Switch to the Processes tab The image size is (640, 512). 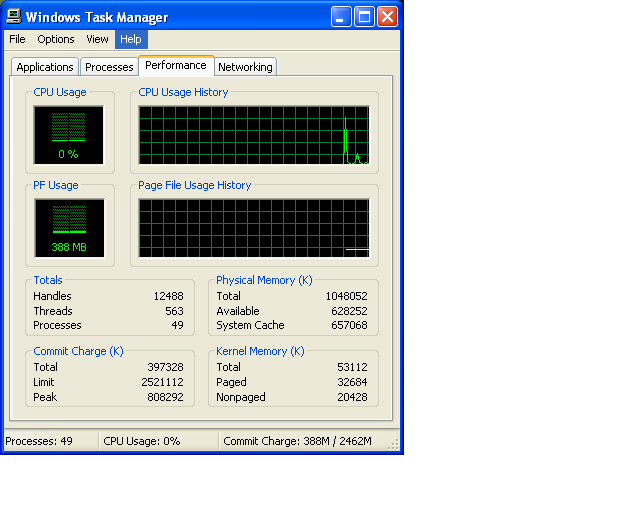point(109,67)
